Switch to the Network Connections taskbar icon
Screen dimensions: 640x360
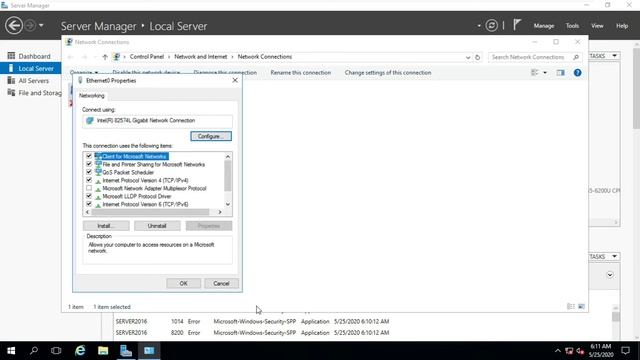click(149, 351)
